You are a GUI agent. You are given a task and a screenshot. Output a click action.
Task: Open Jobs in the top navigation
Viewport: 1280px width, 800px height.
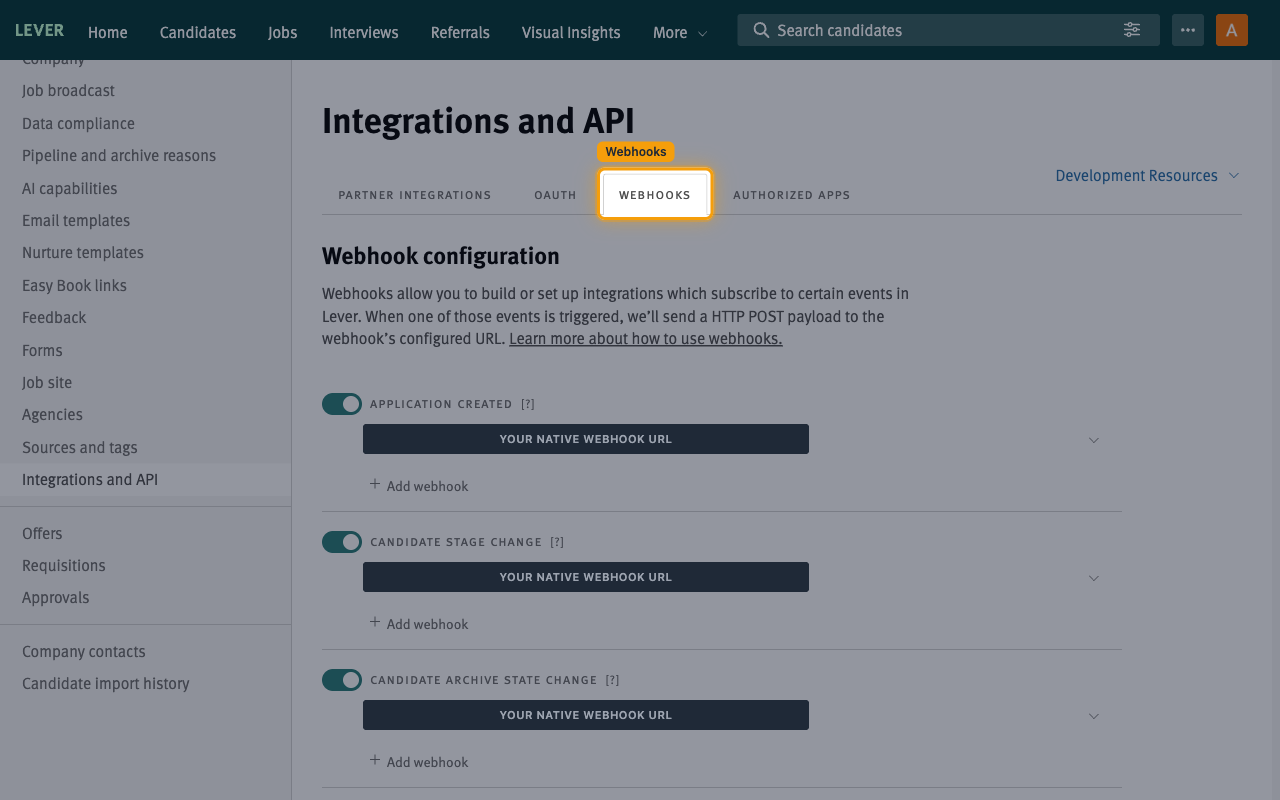283,32
